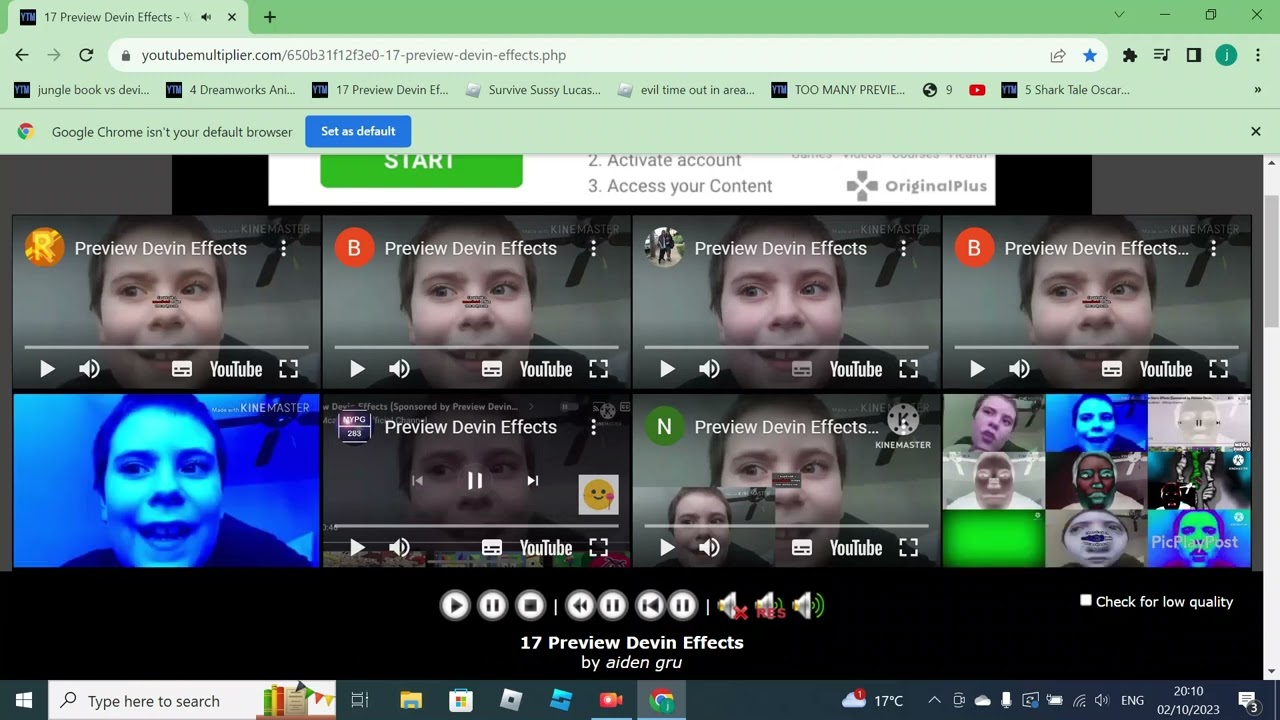Toggle captions on the R-channel video
Viewport: 1280px width, 720px height.
[x=181, y=369]
